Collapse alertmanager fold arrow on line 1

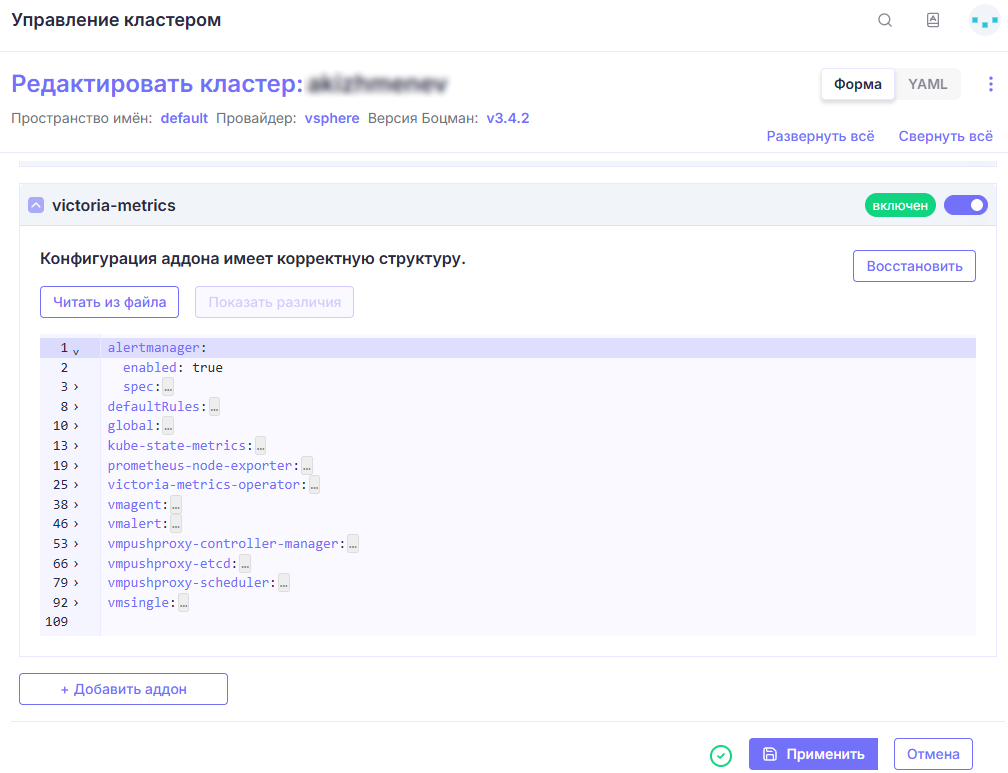tap(76, 351)
